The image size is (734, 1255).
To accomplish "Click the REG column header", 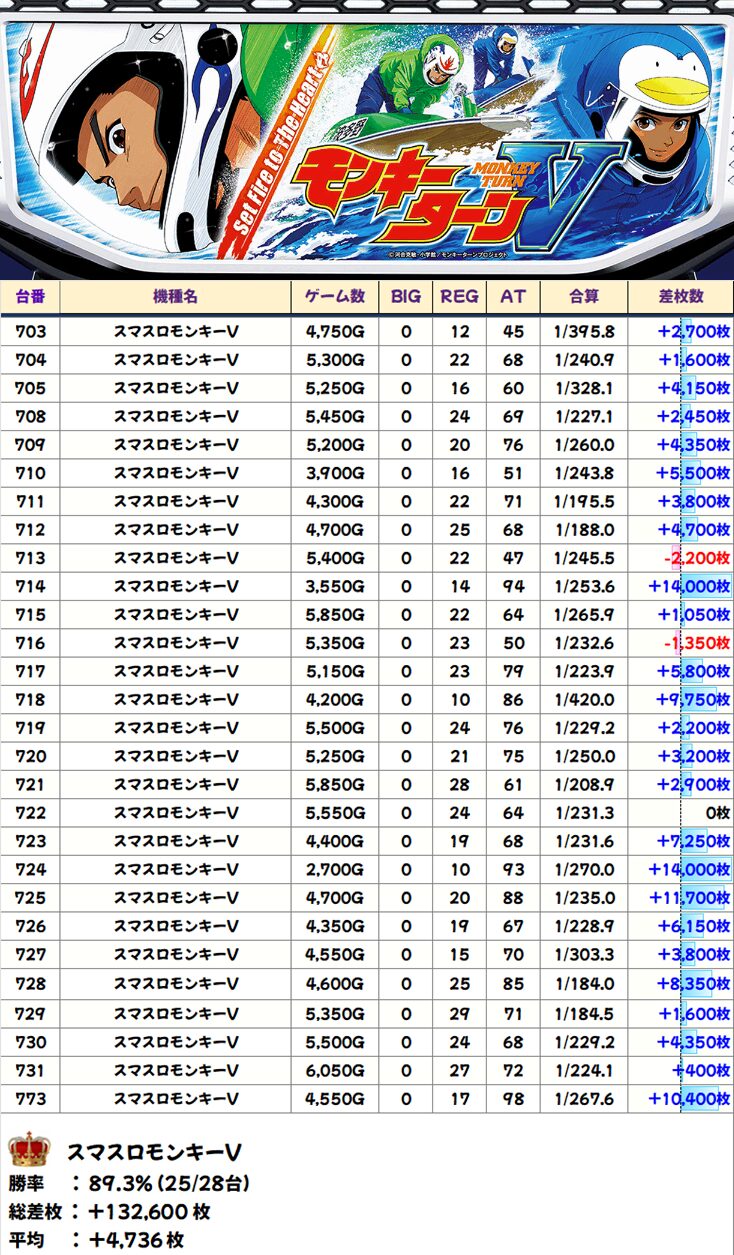I will 459,297.
